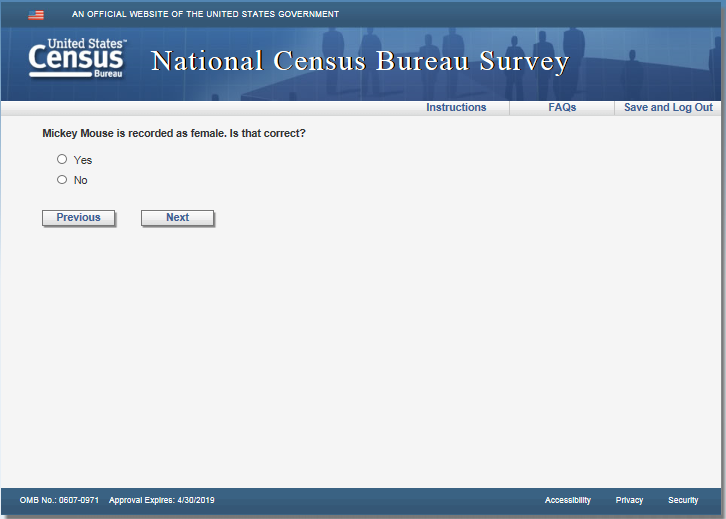Go back with the Previous button

click(x=78, y=218)
